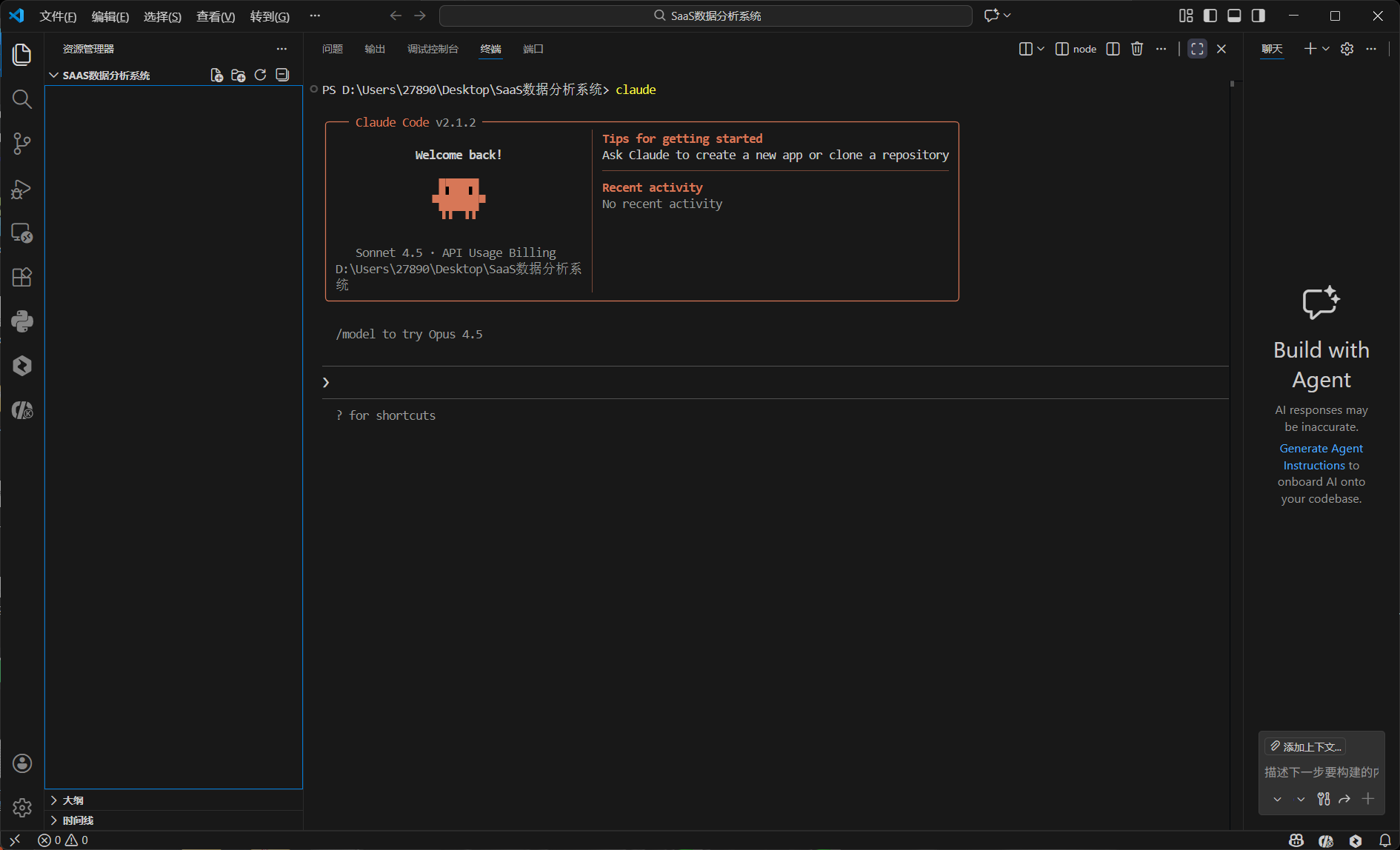Screen dimensions: 1400x850
Task: Open the Source Control view
Action: (22, 144)
